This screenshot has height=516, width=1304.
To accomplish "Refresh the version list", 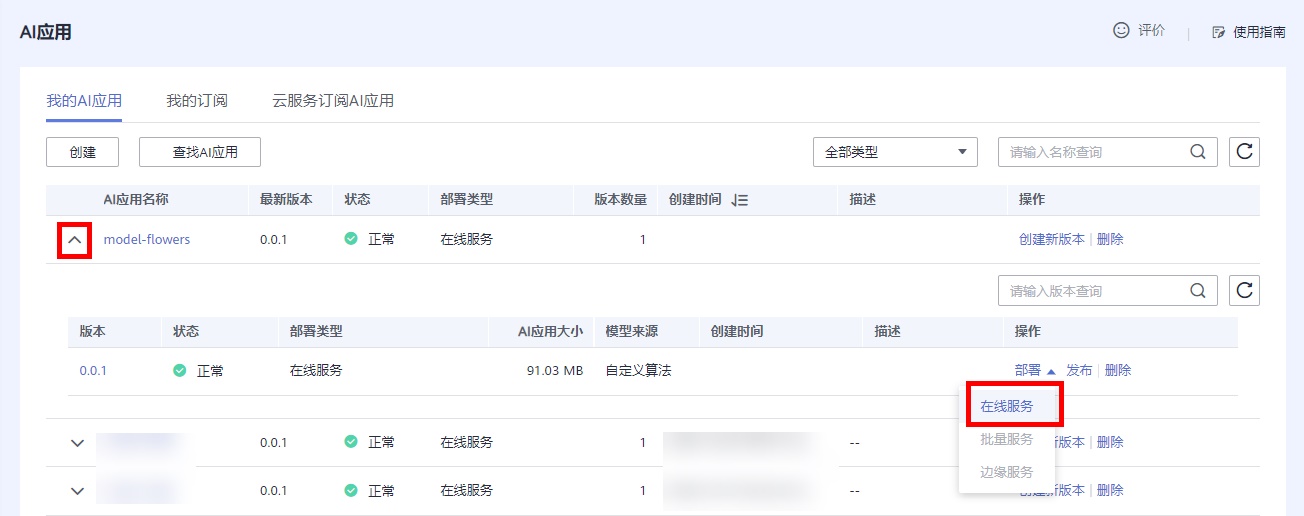I will point(1245,291).
